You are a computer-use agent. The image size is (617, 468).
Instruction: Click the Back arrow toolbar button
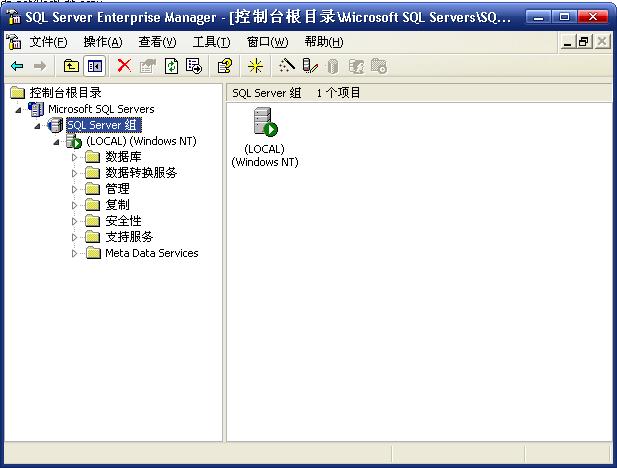pyautogui.click(x=17, y=66)
